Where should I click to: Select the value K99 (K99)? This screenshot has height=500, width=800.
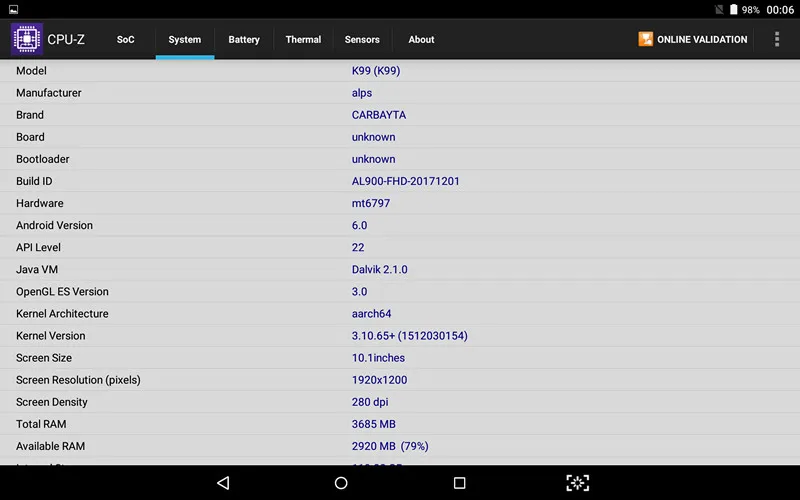pyautogui.click(x=376, y=71)
